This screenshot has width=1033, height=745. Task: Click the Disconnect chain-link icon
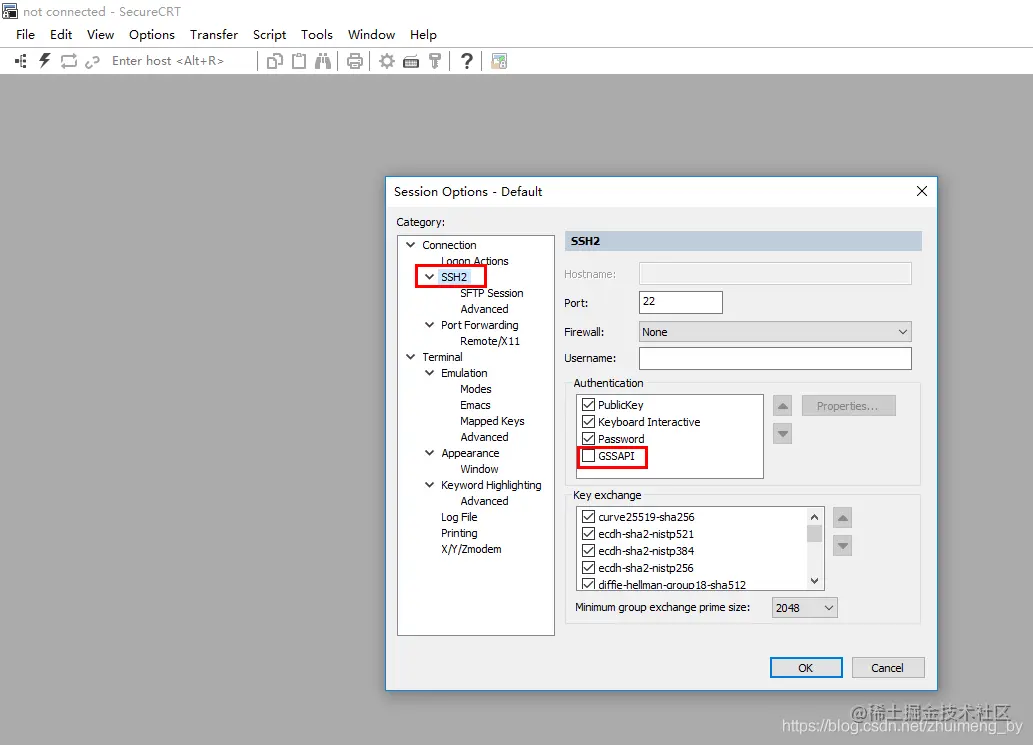tap(92, 61)
